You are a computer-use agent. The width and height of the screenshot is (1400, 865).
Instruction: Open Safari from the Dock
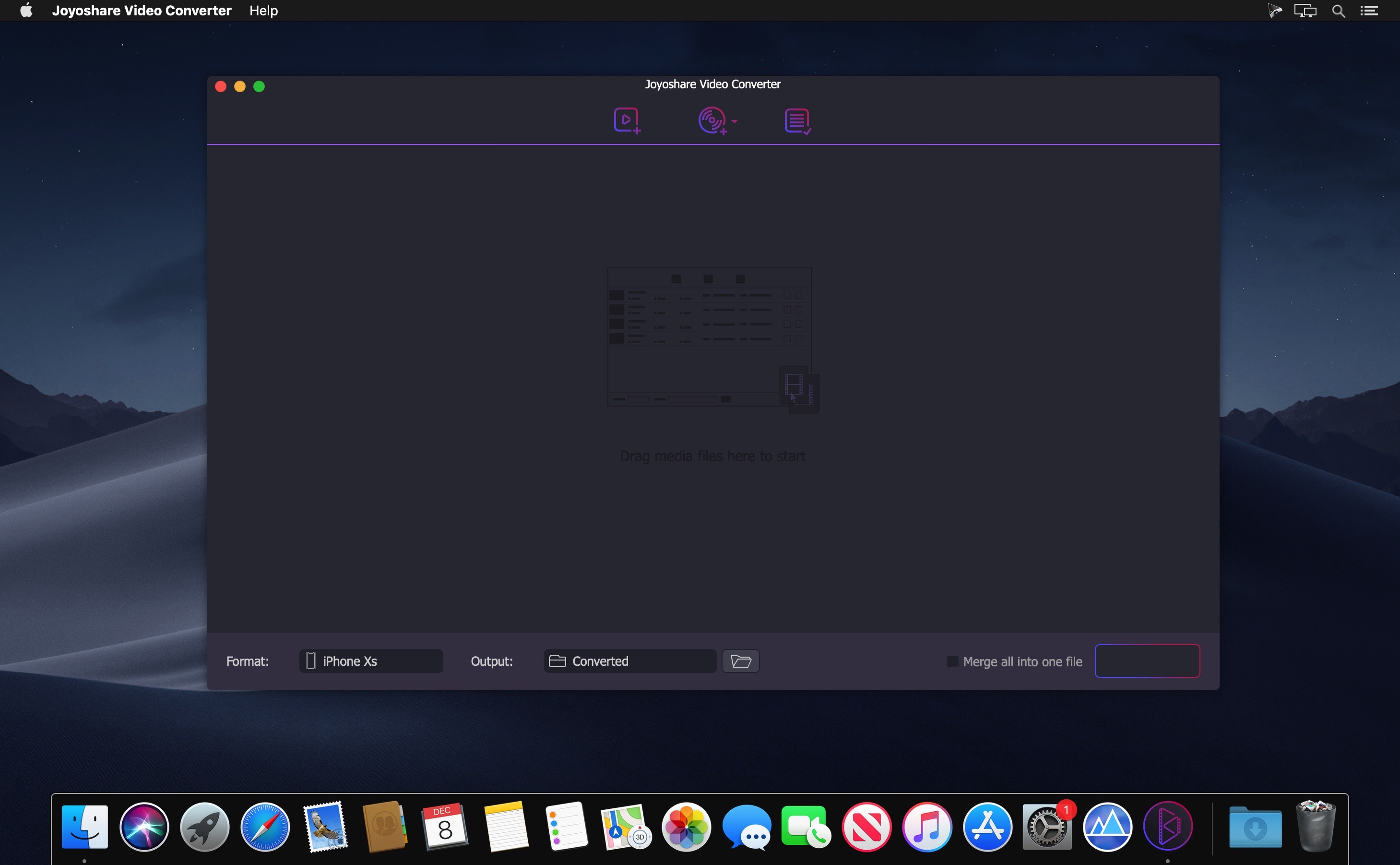tap(265, 827)
